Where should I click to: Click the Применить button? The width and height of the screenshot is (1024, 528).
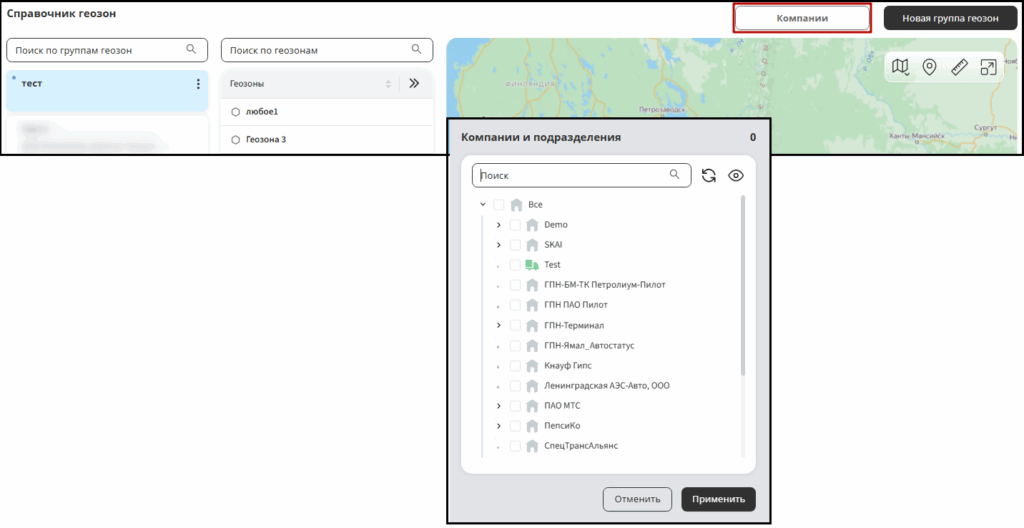click(718, 499)
